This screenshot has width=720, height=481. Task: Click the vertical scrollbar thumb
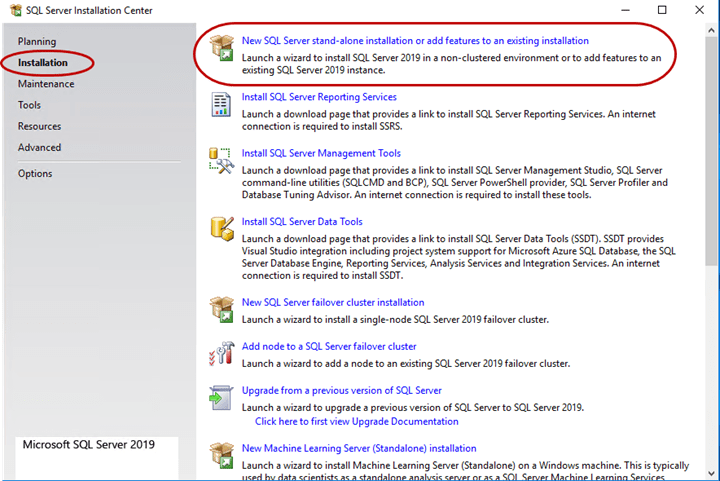click(711, 151)
